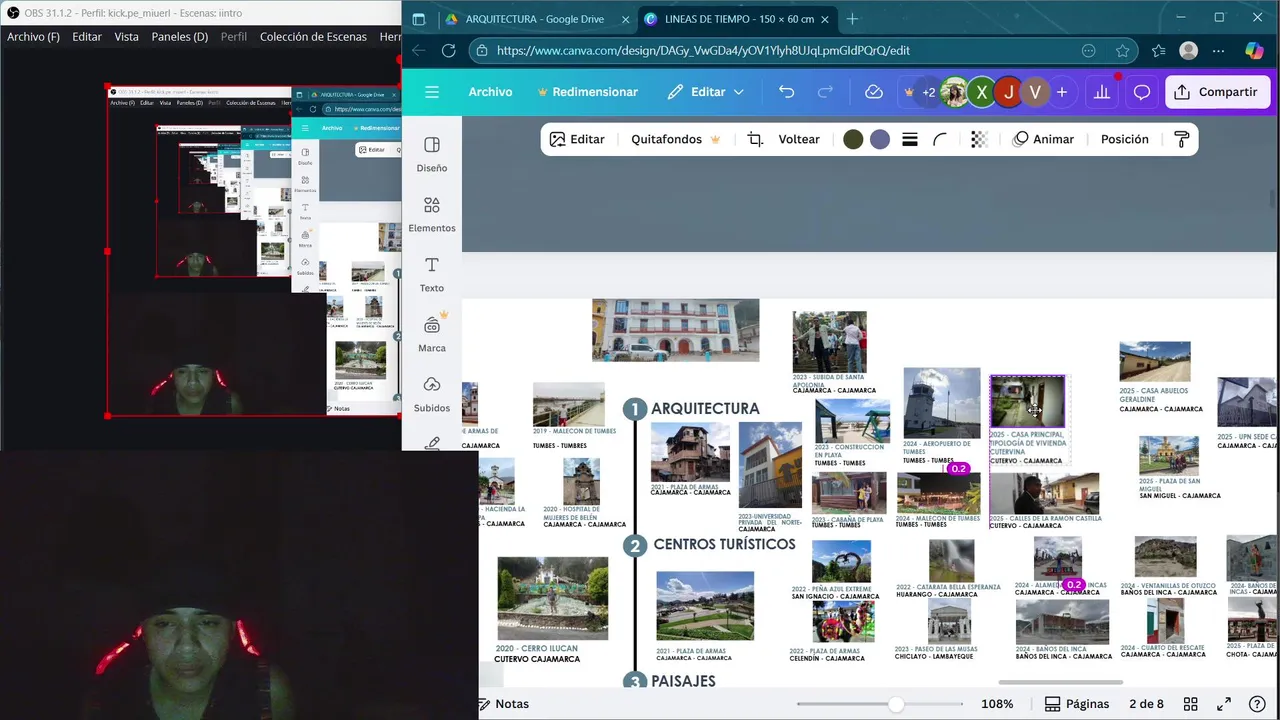
Task: Pick the dark olive color swatch
Action: pyautogui.click(x=853, y=140)
